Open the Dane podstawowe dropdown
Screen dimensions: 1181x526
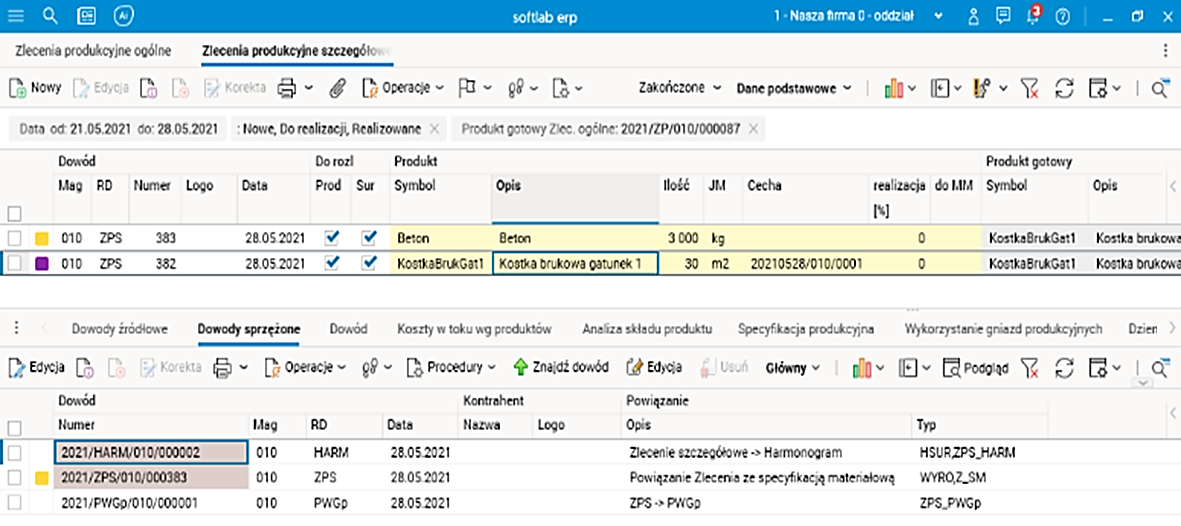tap(794, 88)
